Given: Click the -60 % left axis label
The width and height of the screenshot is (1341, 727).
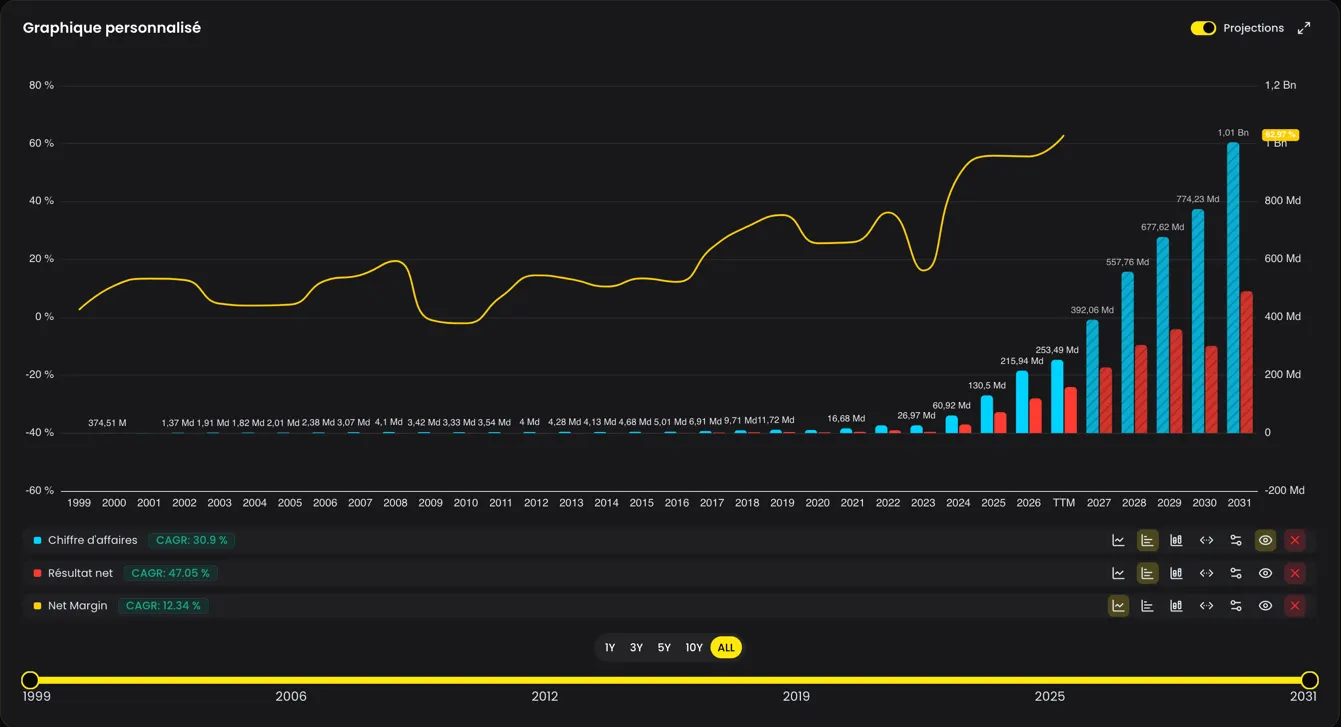Looking at the screenshot, I should (x=41, y=490).
